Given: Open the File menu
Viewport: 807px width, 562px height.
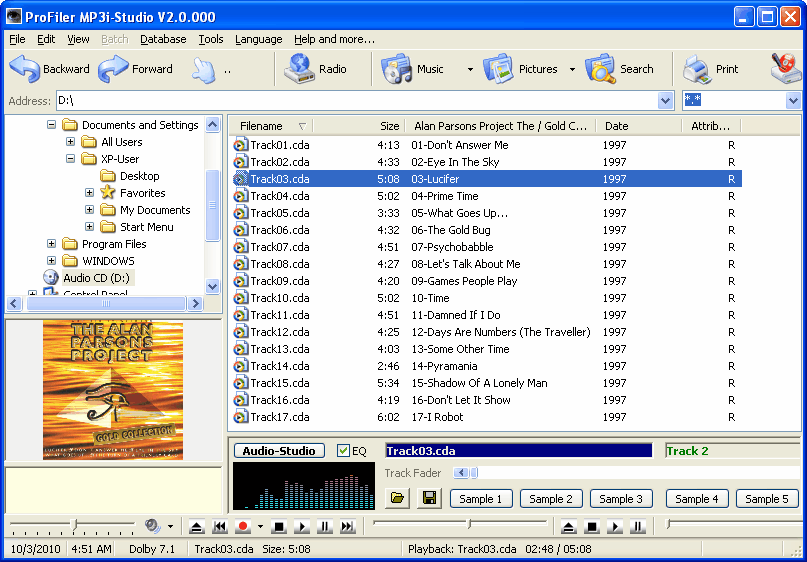Looking at the screenshot, I should pos(17,39).
